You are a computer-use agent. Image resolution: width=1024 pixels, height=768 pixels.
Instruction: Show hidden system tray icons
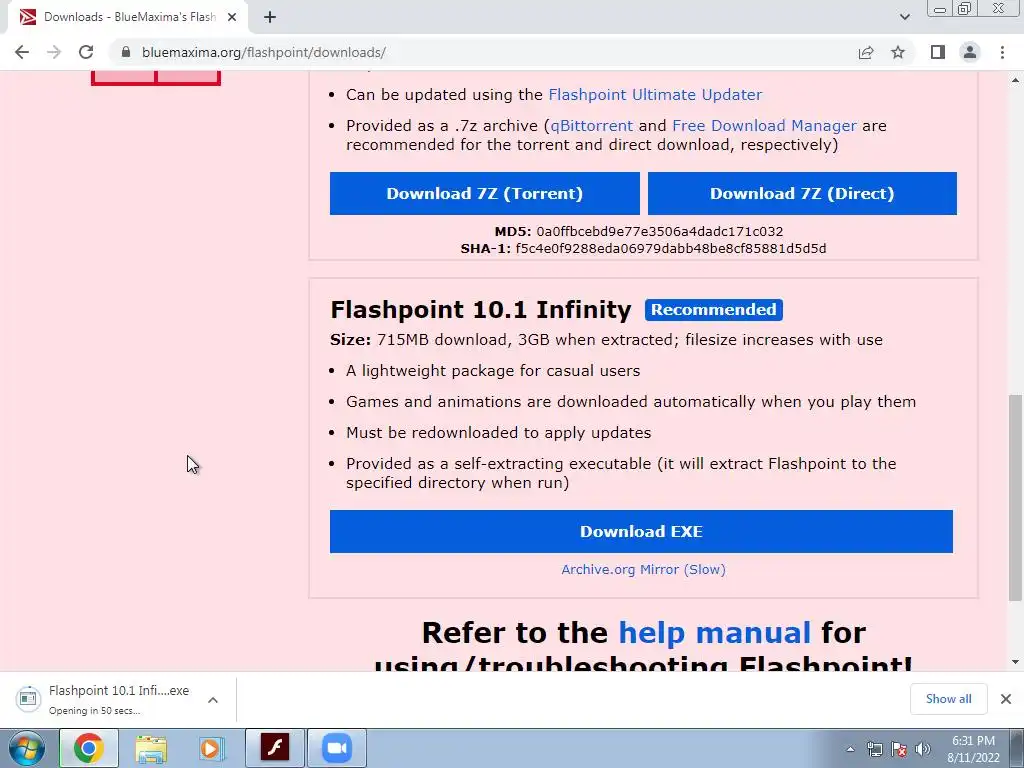pos(850,749)
